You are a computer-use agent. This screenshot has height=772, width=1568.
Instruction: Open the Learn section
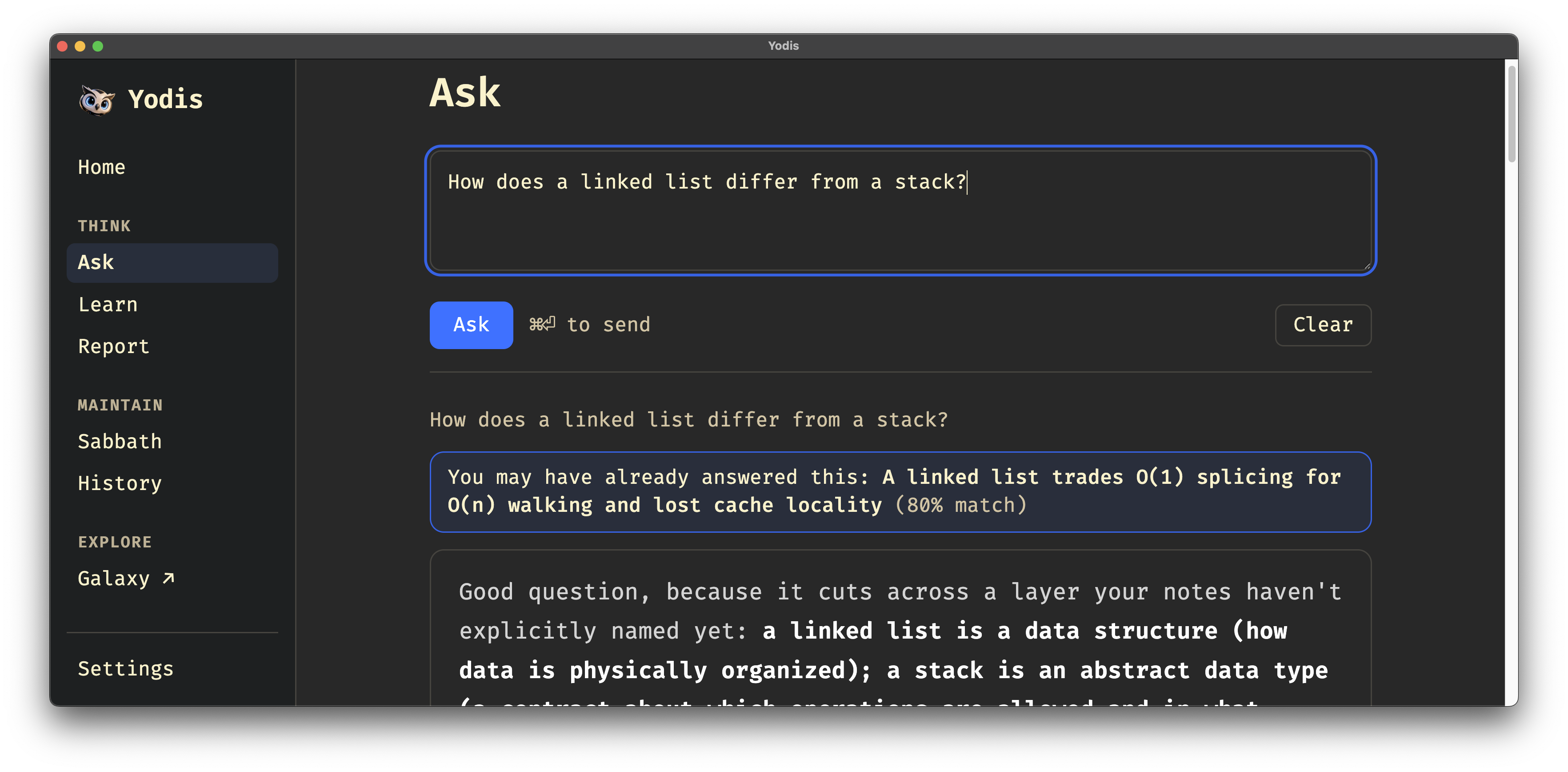click(x=172, y=305)
